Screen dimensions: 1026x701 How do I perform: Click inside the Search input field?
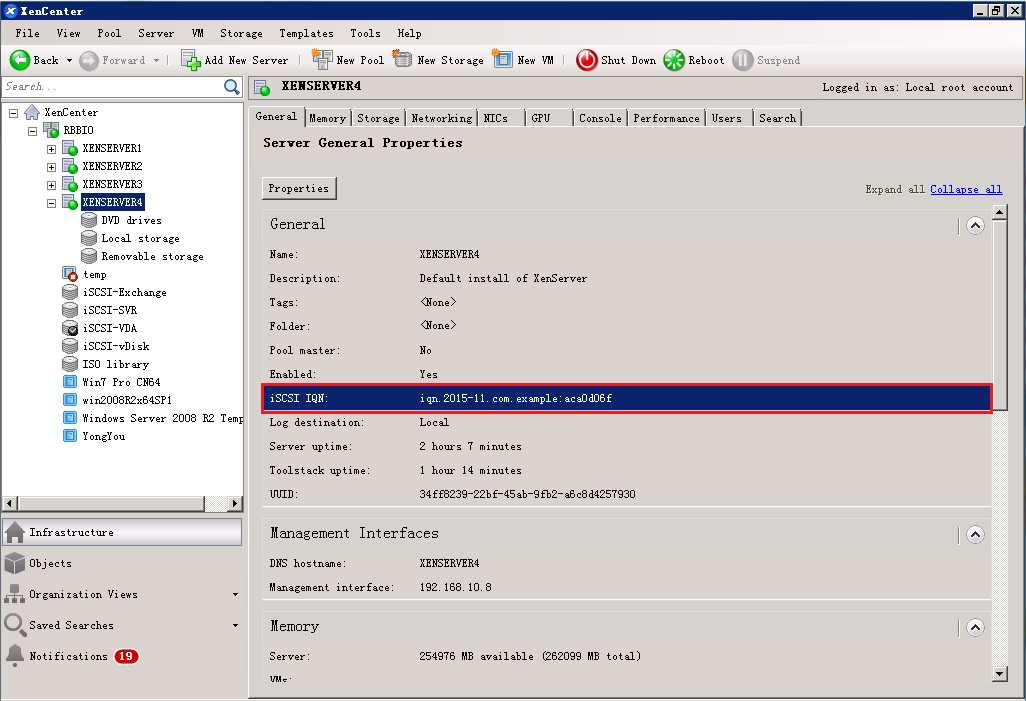tap(113, 86)
